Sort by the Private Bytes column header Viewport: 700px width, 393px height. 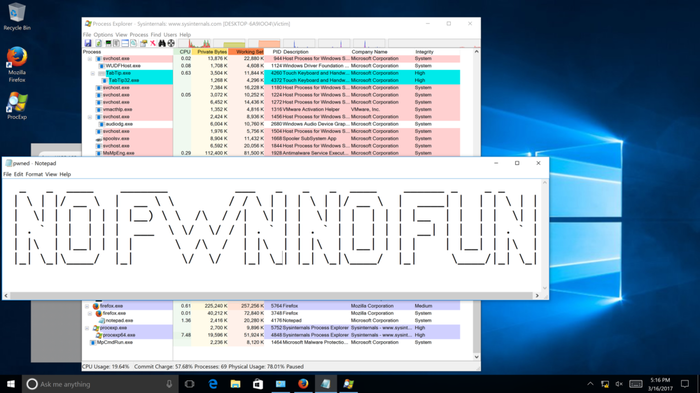click(210, 52)
